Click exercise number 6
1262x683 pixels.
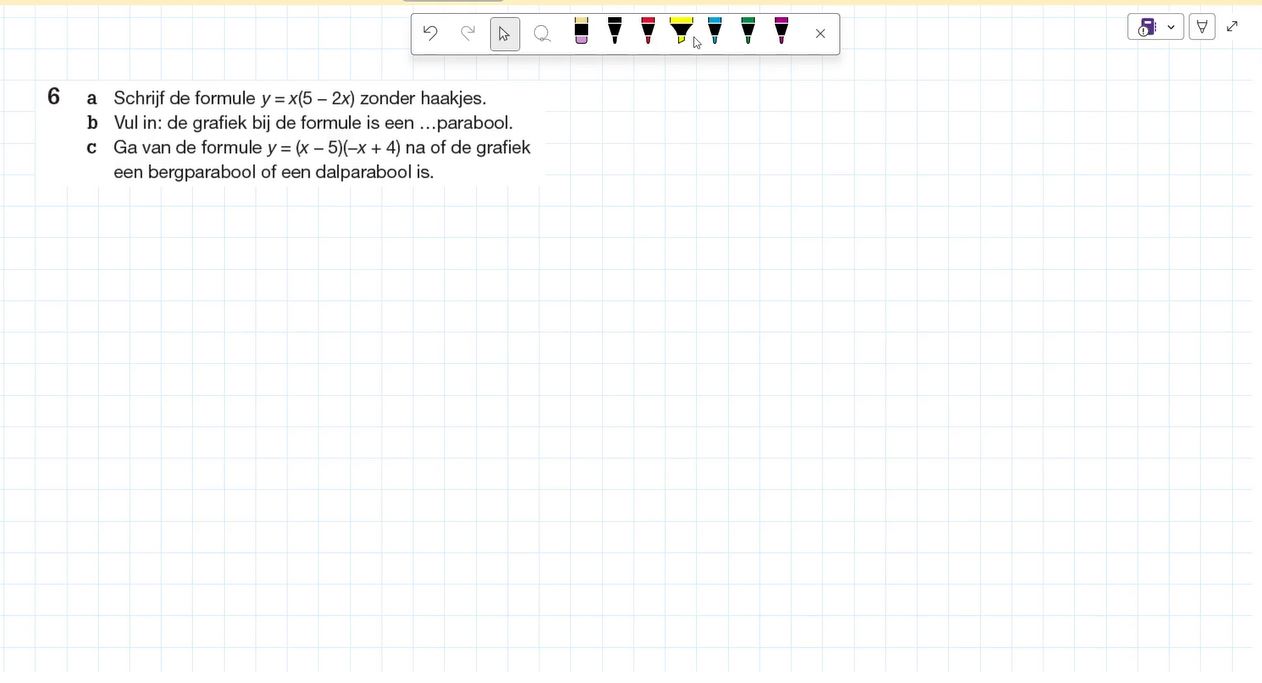(54, 97)
